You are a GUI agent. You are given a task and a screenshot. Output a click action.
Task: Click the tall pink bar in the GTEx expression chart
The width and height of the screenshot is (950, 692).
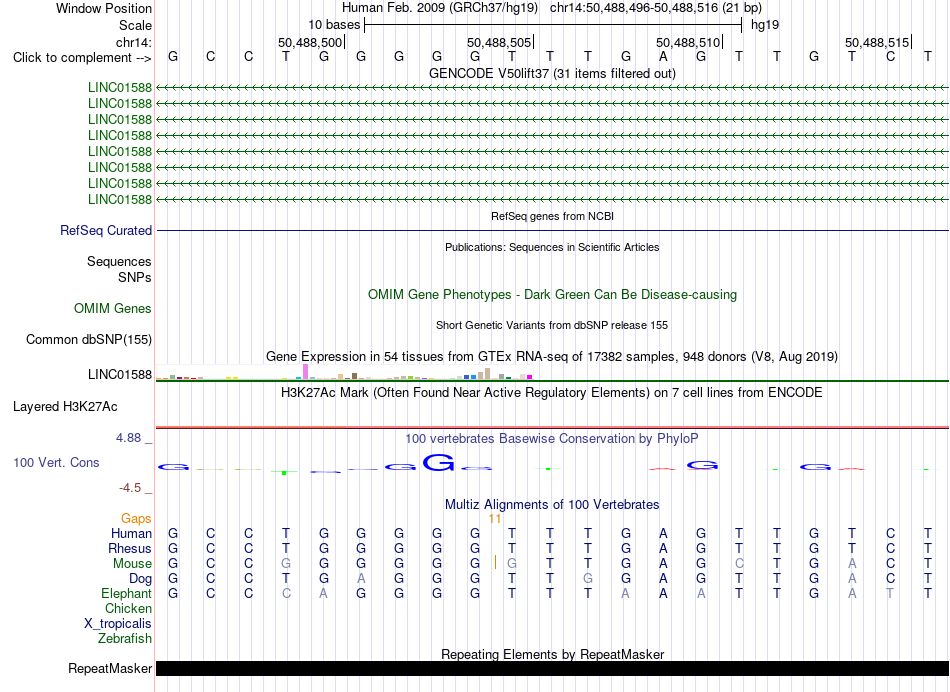[x=305, y=371]
